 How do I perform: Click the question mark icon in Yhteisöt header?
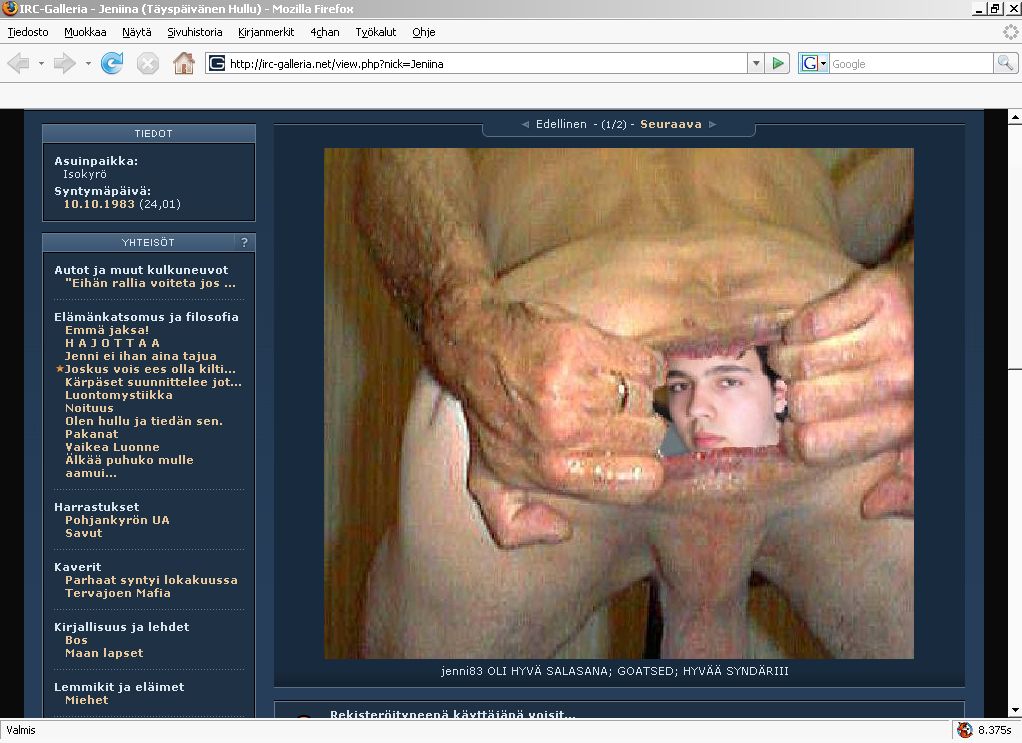click(244, 242)
